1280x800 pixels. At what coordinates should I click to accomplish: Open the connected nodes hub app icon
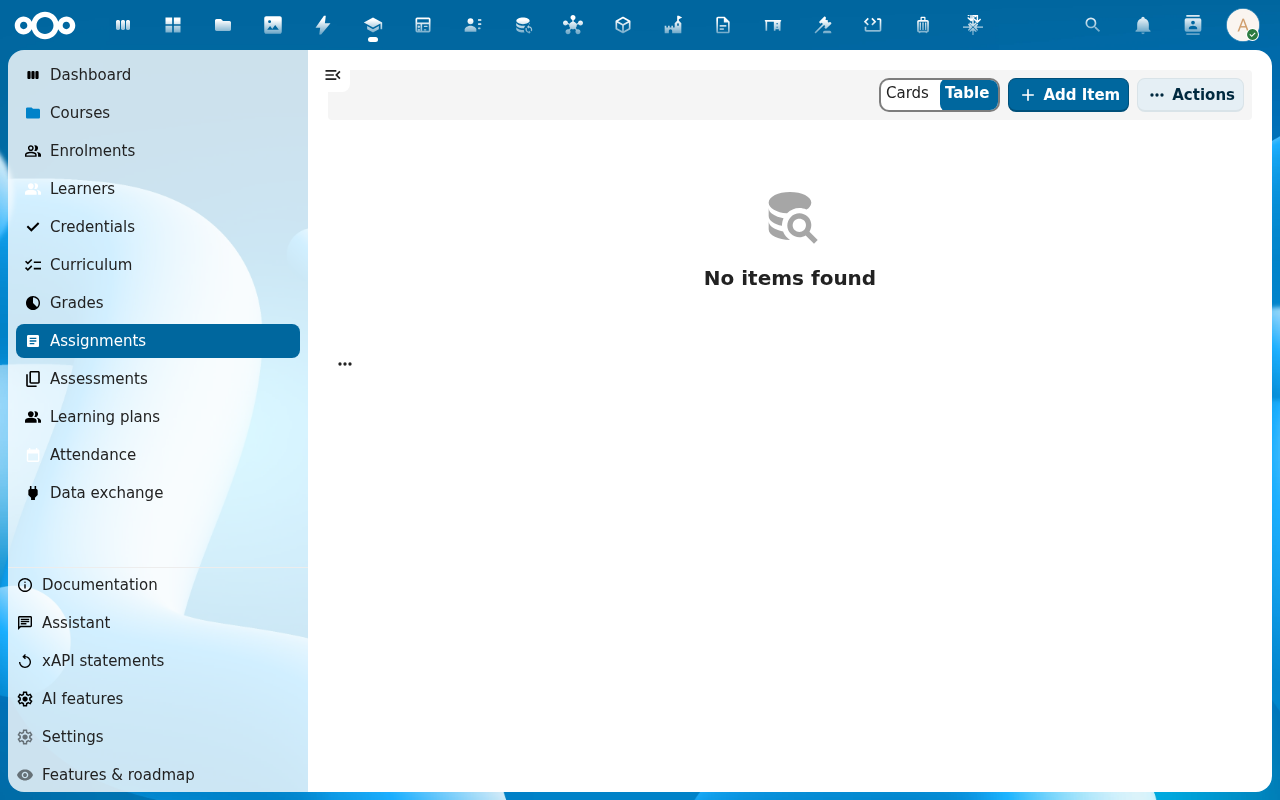point(573,25)
